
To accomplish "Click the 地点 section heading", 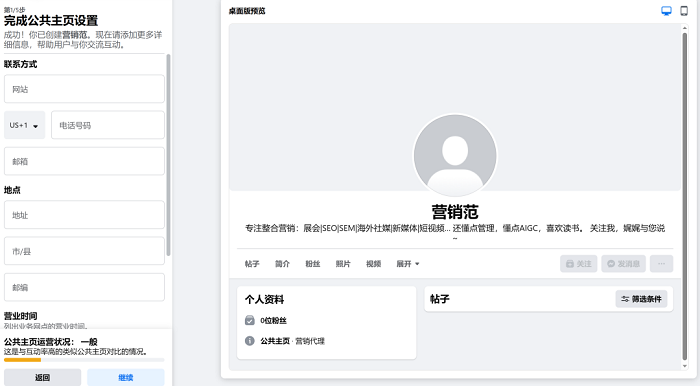I will pos(12,190).
